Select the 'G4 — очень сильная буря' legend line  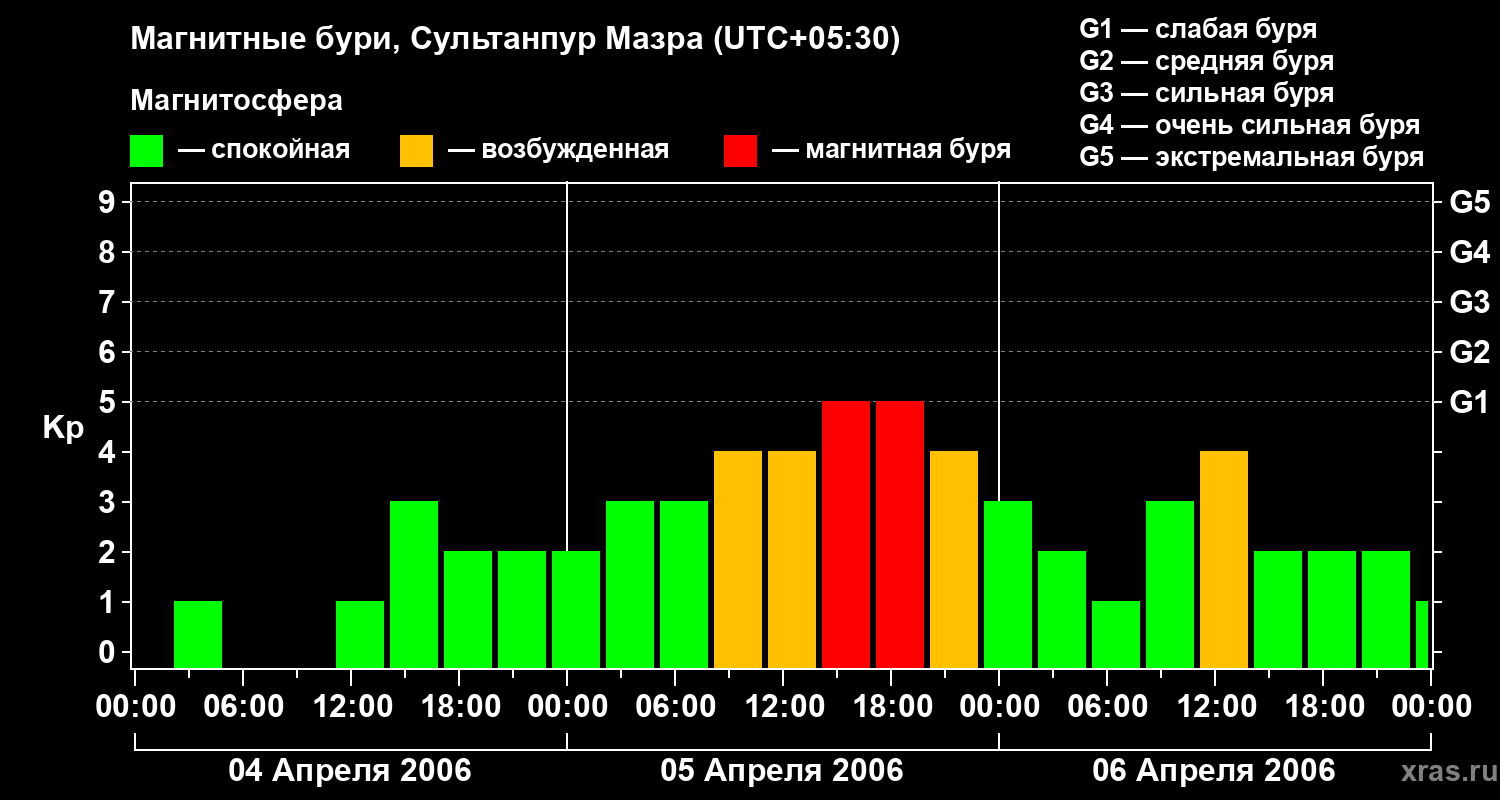(1250, 125)
